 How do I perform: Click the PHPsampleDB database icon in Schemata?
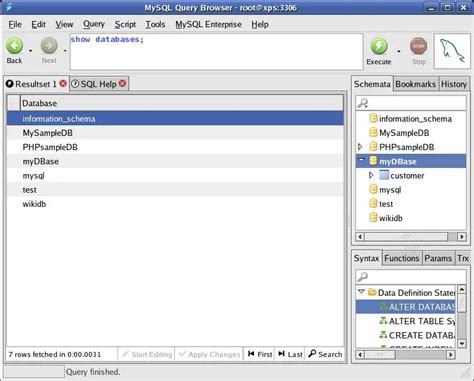pos(373,147)
